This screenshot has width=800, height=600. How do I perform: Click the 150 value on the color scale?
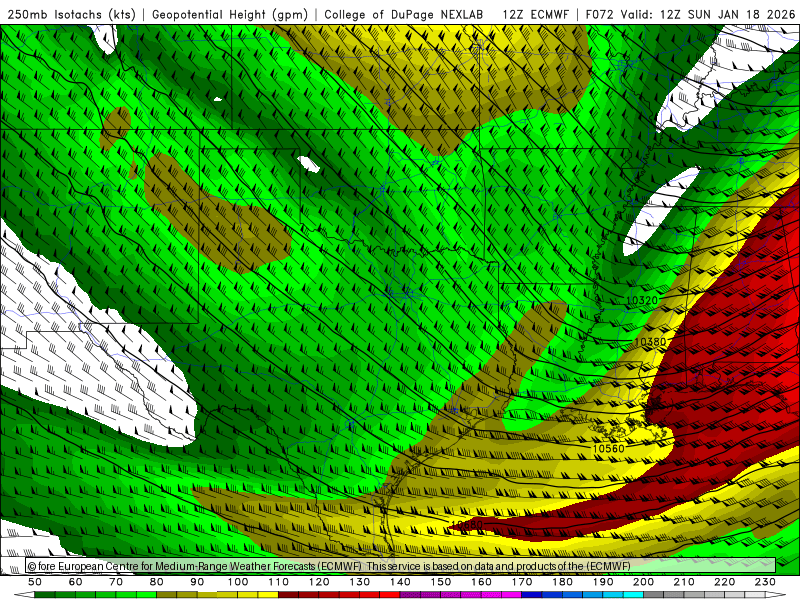[x=441, y=582]
